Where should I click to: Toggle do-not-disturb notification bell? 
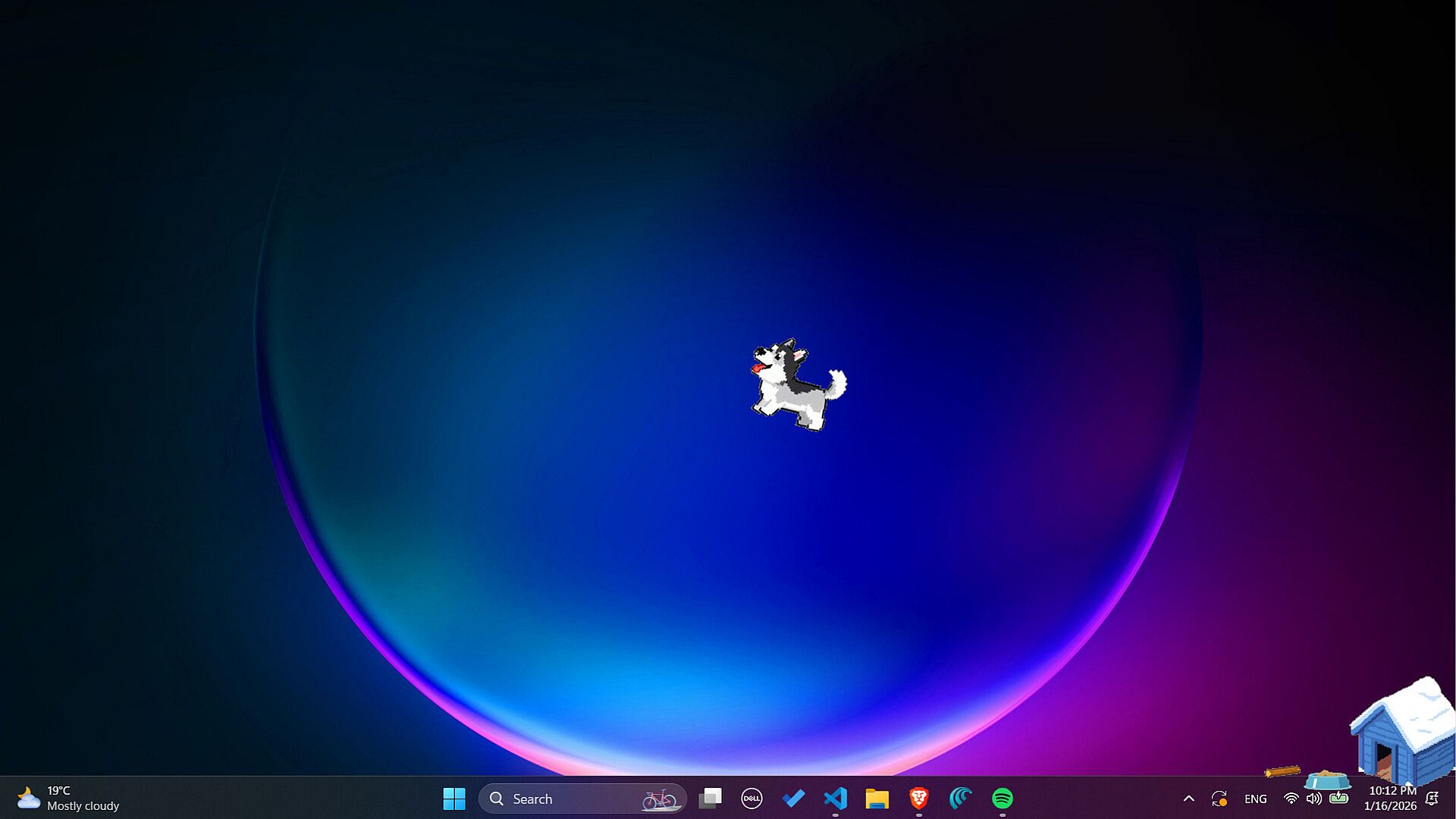(x=1432, y=799)
